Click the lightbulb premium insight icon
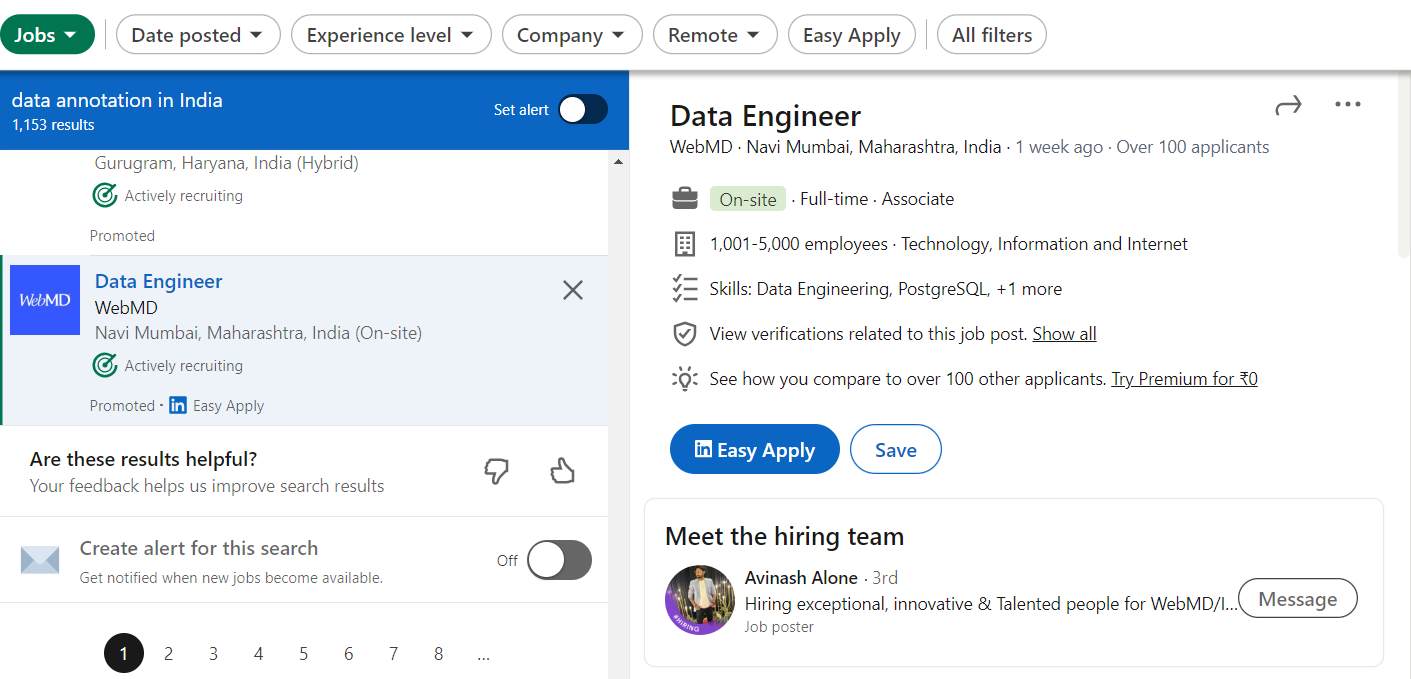Screen dimensions: 1411x679 tap(685, 379)
